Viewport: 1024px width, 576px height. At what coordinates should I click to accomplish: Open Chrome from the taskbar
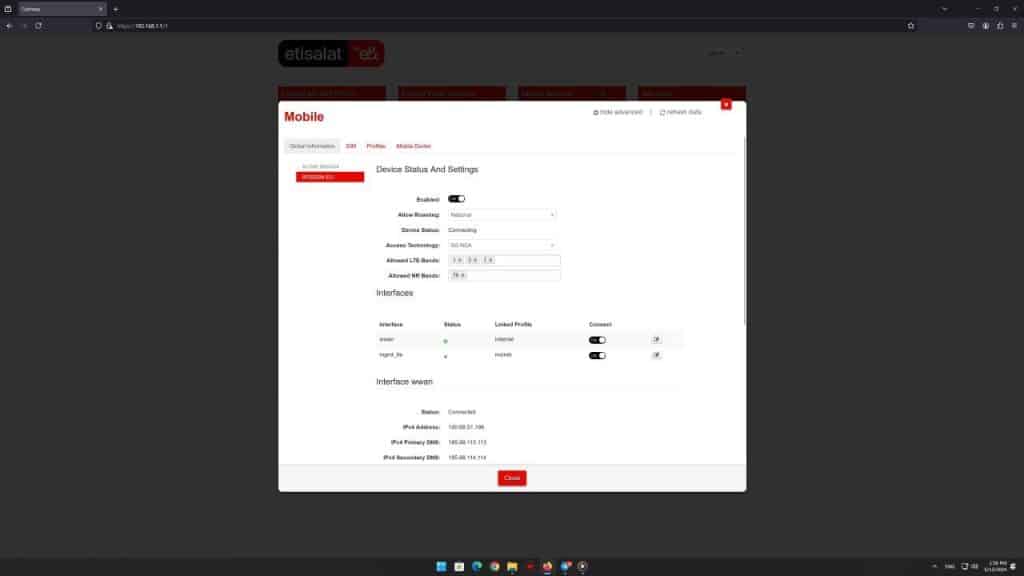click(494, 566)
